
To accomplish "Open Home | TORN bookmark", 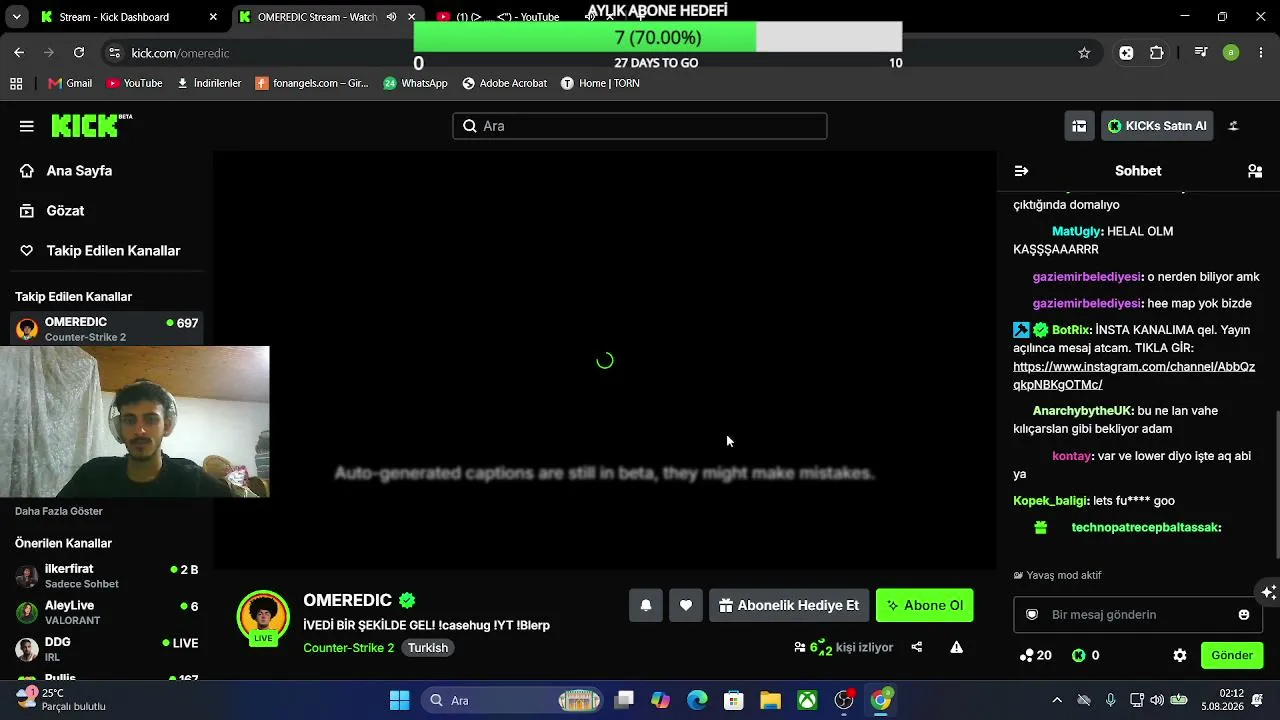I will tap(600, 83).
